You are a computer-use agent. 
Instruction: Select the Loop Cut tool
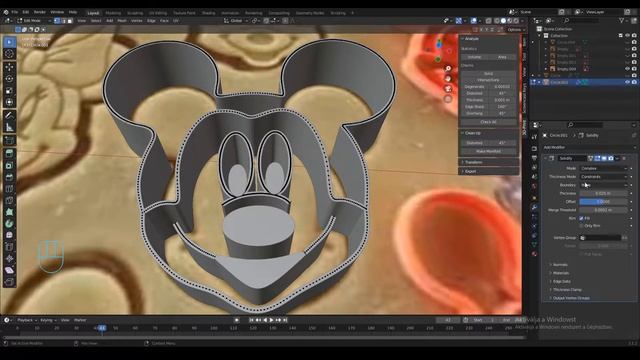9,189
